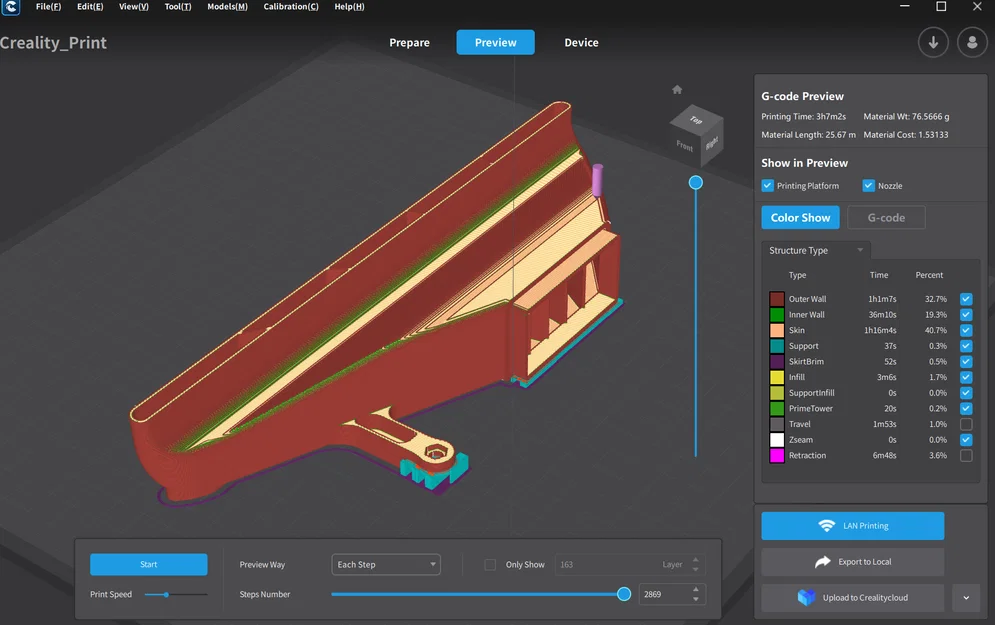Viewport: 995px width, 625px height.
Task: Enable Travel moves checkbox
Action: [x=966, y=424]
